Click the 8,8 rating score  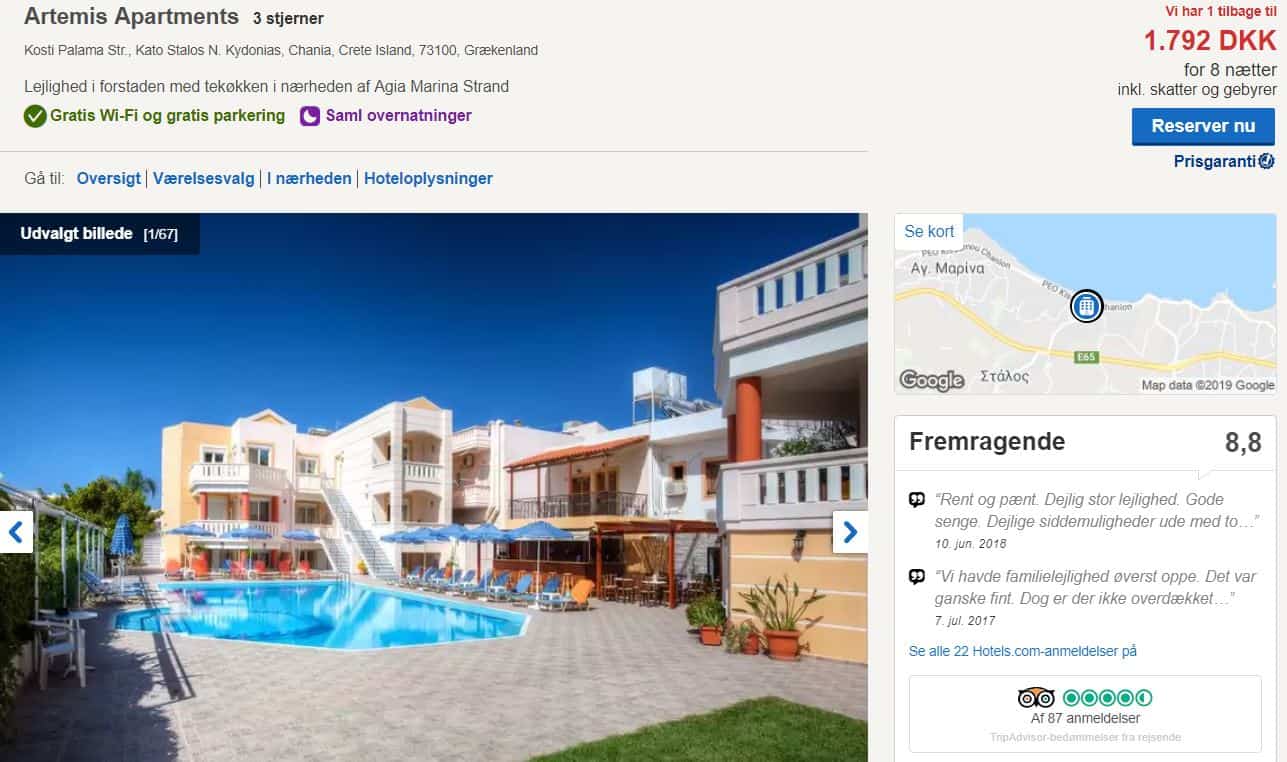pos(1243,442)
